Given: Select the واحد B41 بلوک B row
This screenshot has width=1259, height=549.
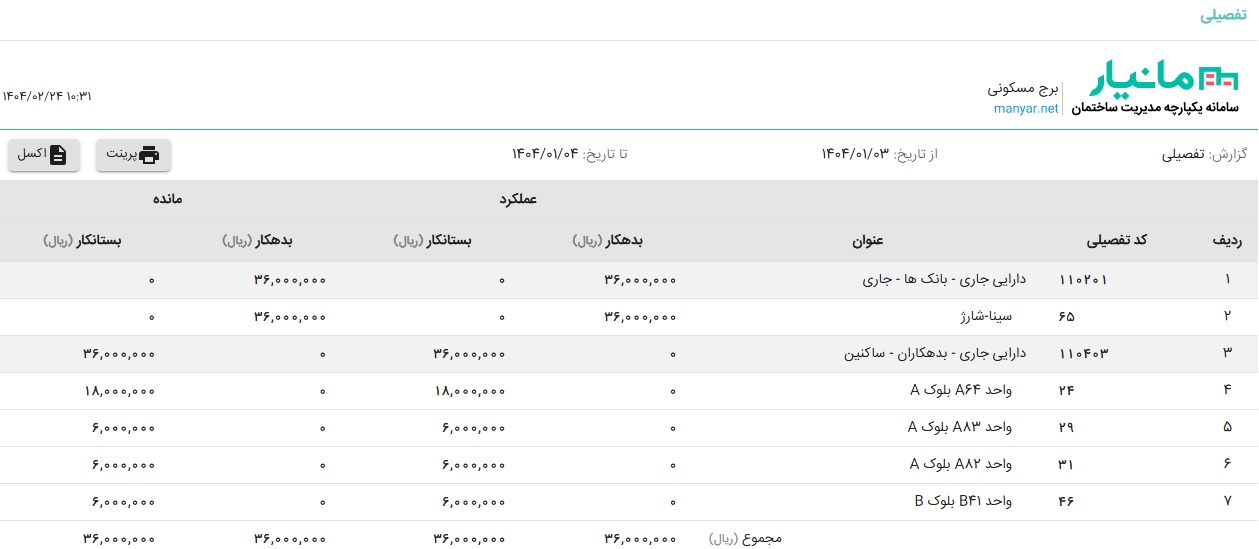Looking at the screenshot, I should click(629, 502).
